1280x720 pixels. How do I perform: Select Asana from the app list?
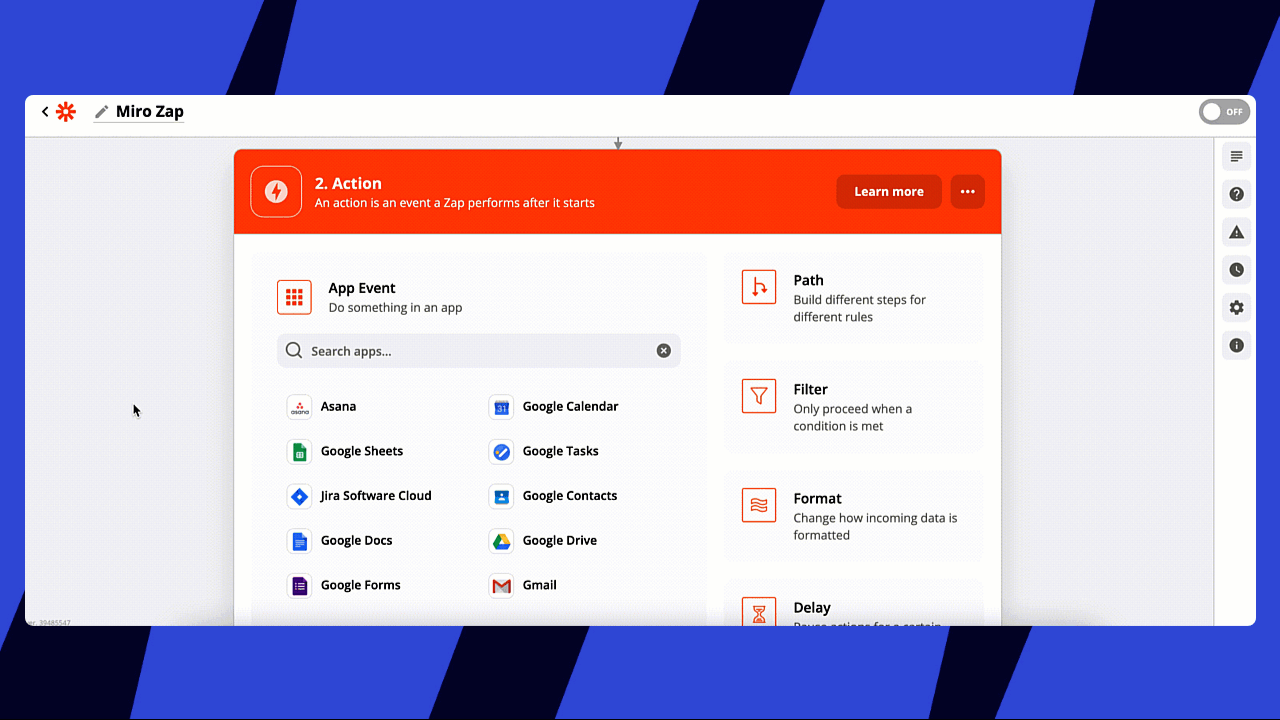tap(338, 407)
